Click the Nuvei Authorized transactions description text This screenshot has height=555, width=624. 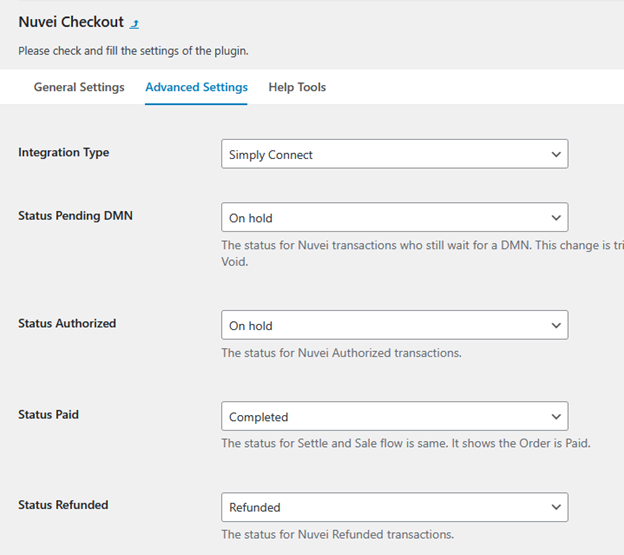[x=341, y=352]
